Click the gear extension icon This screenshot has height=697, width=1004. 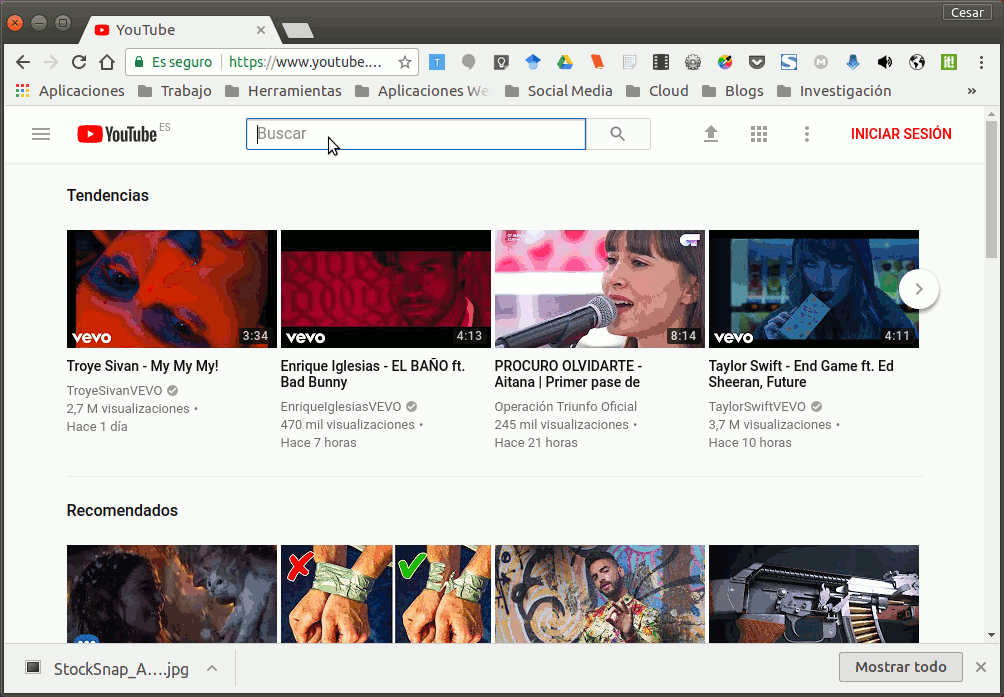pos(693,62)
